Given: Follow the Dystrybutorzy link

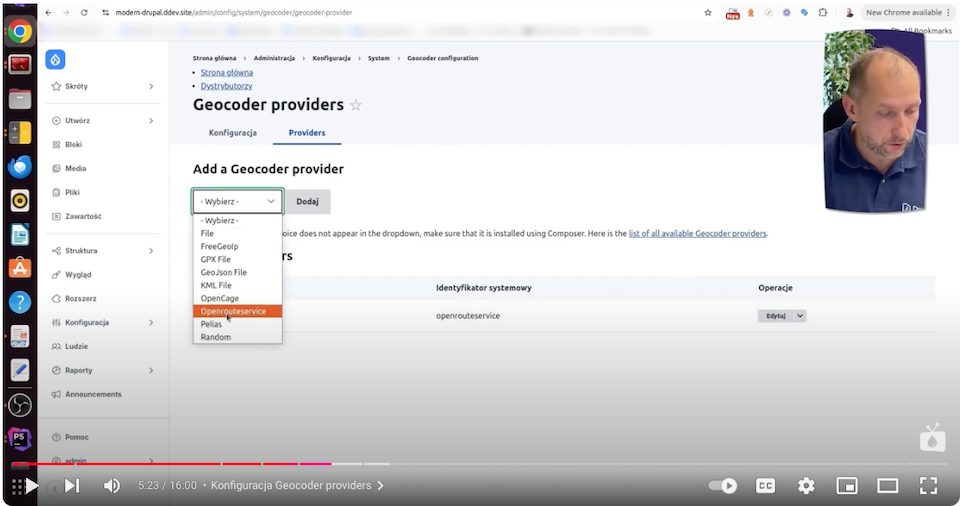Looking at the screenshot, I should tap(227, 86).
